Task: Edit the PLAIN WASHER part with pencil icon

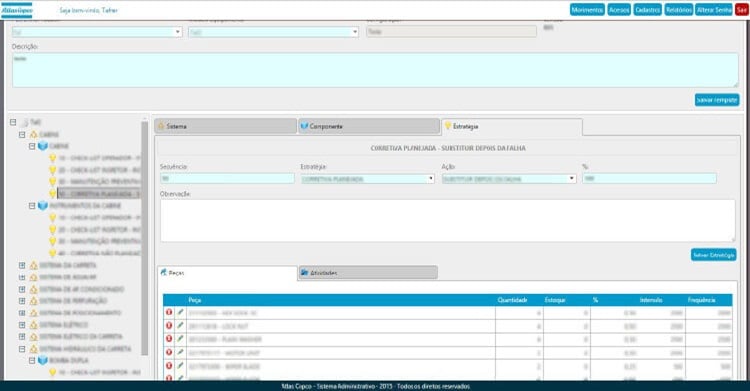Action: (x=180, y=339)
